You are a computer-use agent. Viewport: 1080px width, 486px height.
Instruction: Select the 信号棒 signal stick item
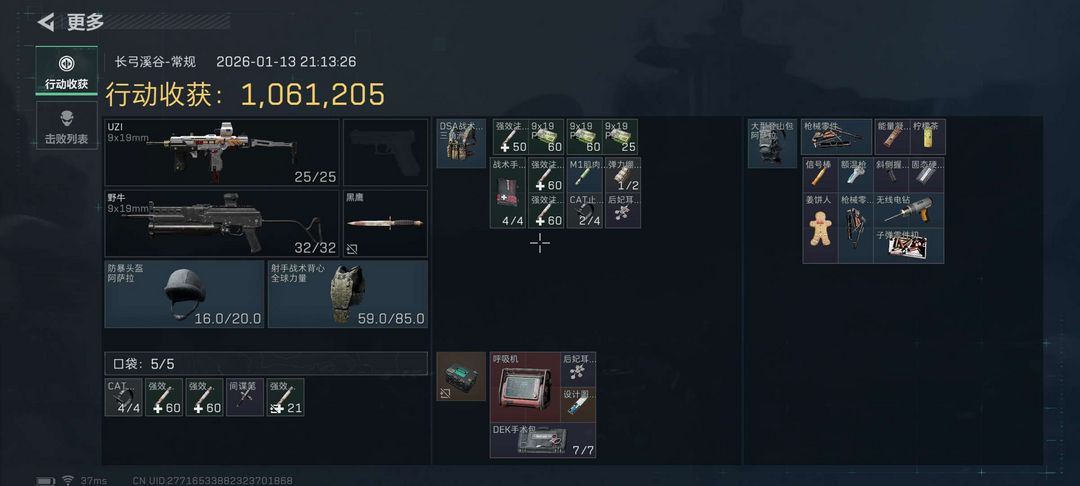tap(820, 175)
